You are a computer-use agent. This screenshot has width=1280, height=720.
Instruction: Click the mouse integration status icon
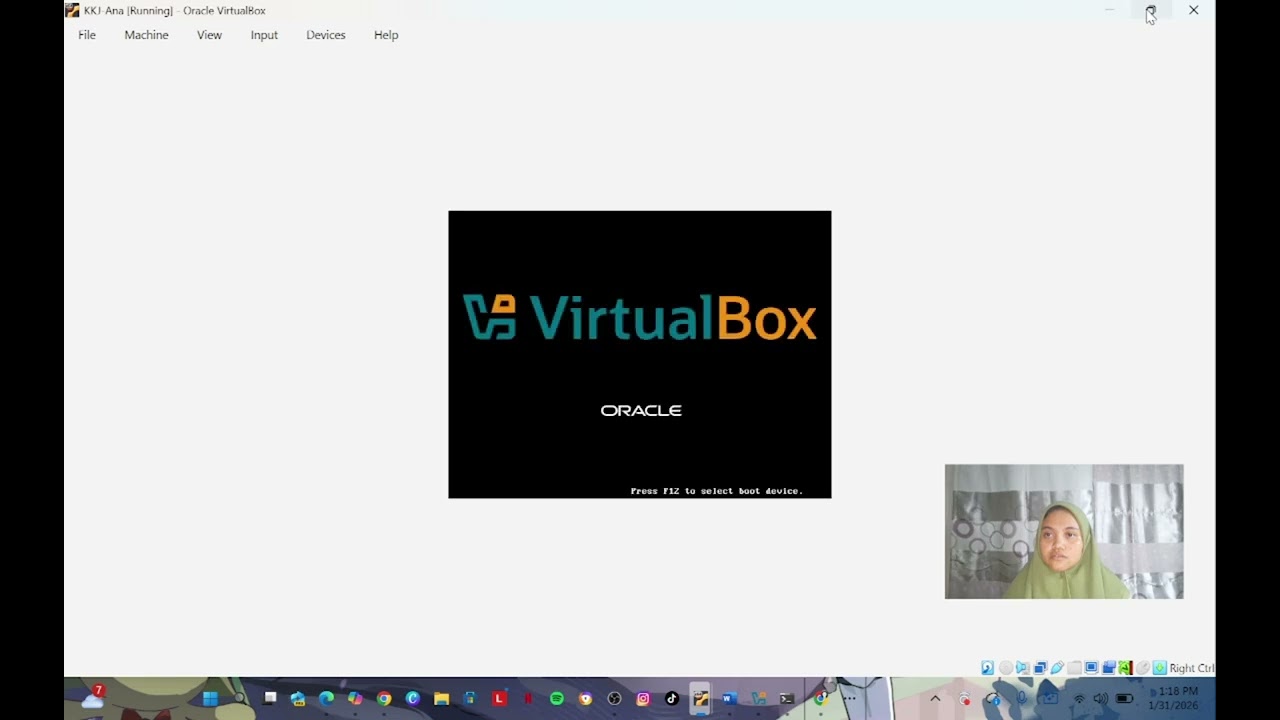click(1143, 668)
